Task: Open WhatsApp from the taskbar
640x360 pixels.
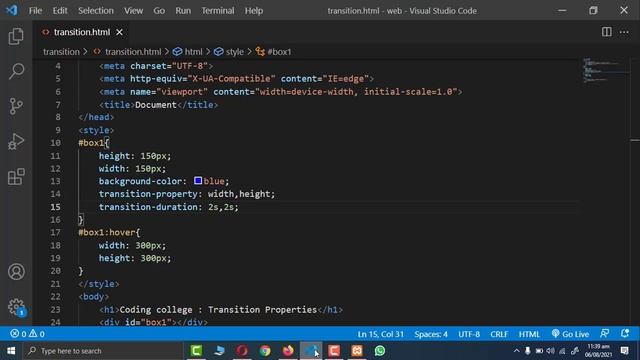Action: coord(380,351)
